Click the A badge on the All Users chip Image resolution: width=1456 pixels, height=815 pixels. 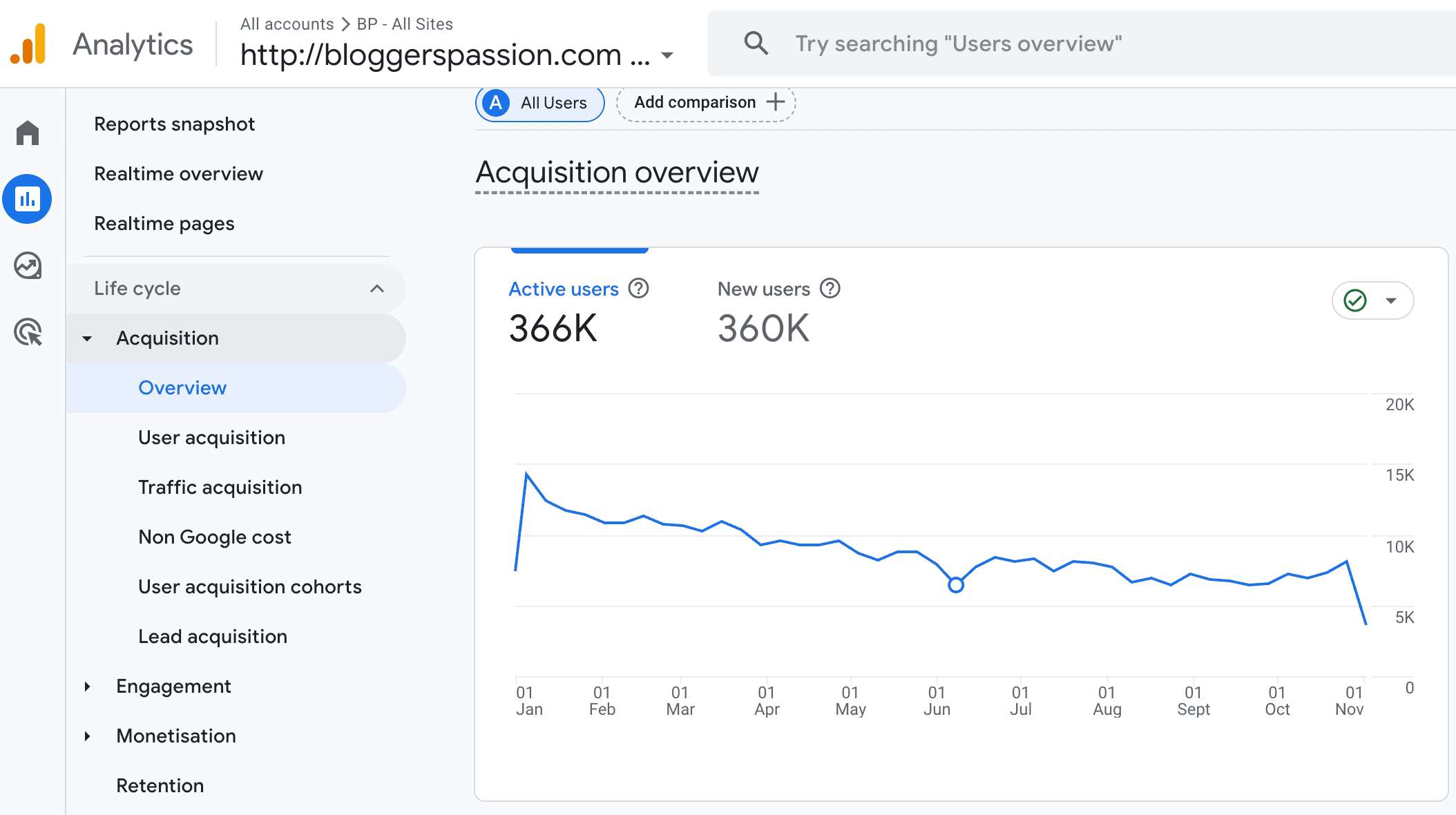click(x=495, y=102)
